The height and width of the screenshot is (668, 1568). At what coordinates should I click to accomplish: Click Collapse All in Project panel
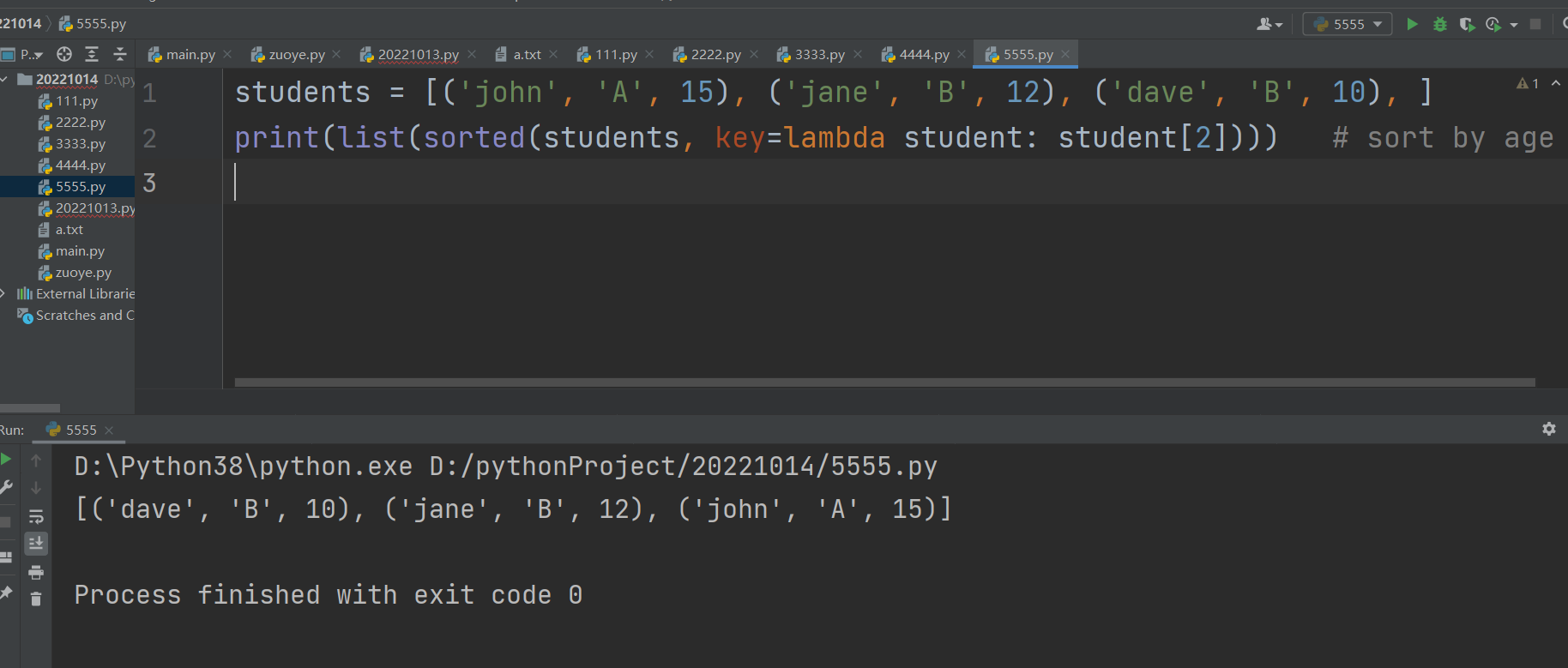pyautogui.click(x=120, y=54)
